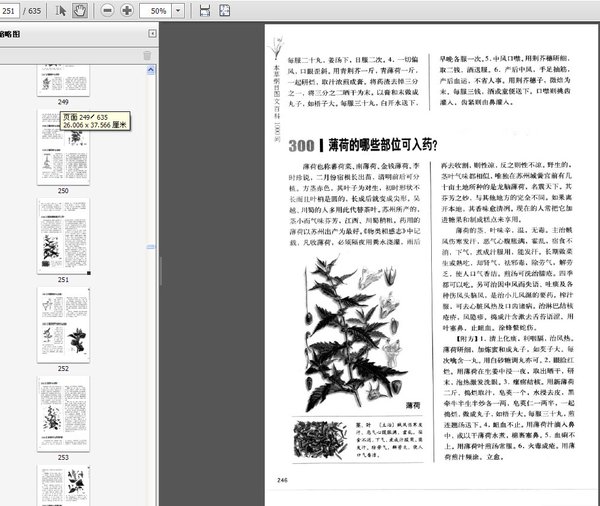Click the dried herb photo
The image size is (600, 506).
pyautogui.click(x=321, y=439)
